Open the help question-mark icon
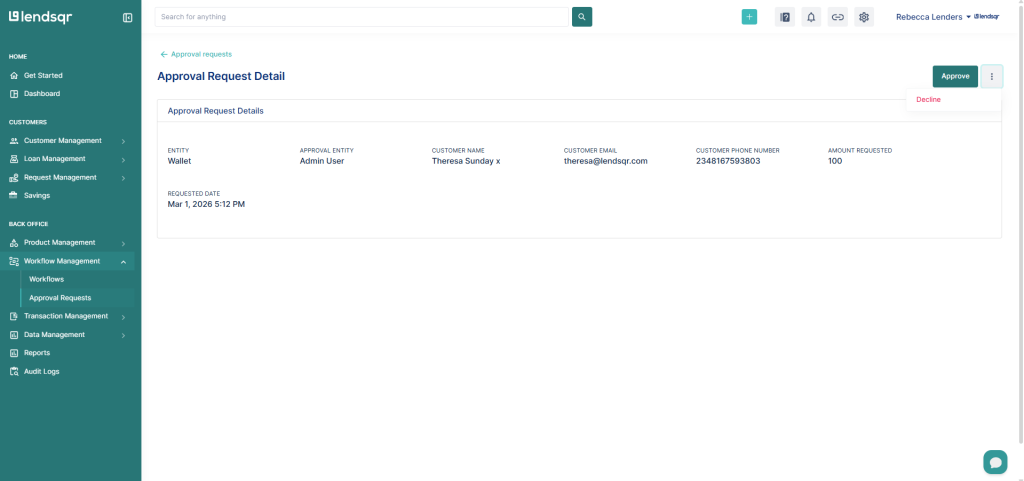Image resolution: width=1024 pixels, height=481 pixels. coord(785,17)
